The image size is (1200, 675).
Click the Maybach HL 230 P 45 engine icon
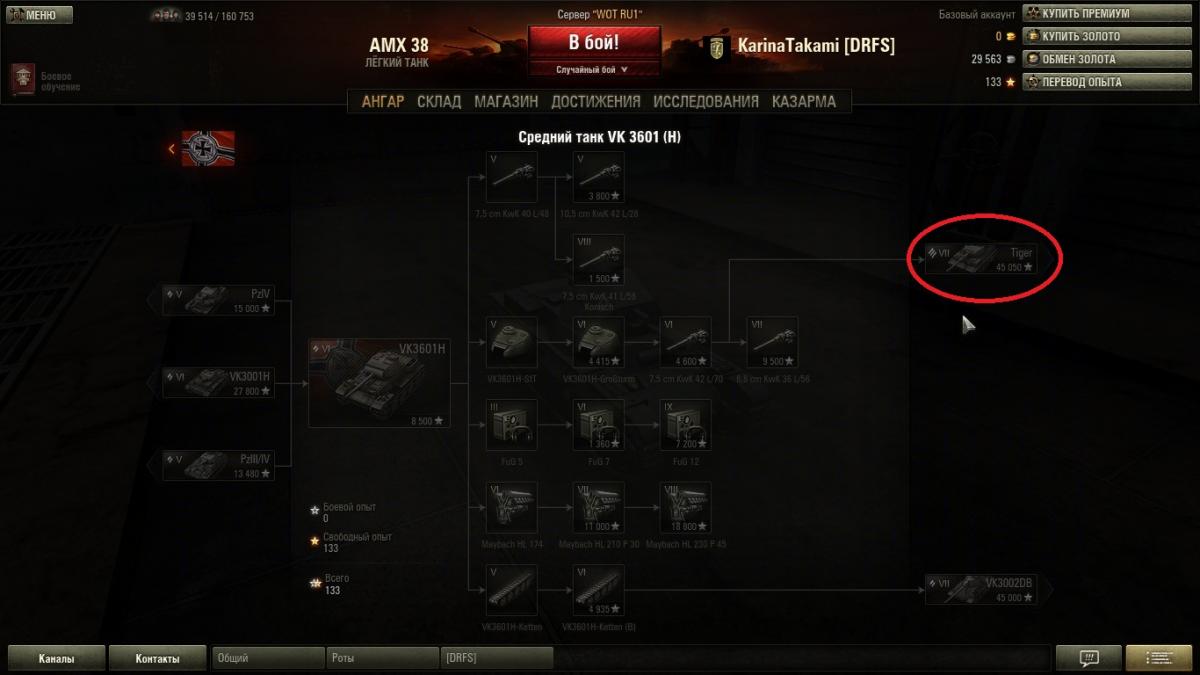685,508
